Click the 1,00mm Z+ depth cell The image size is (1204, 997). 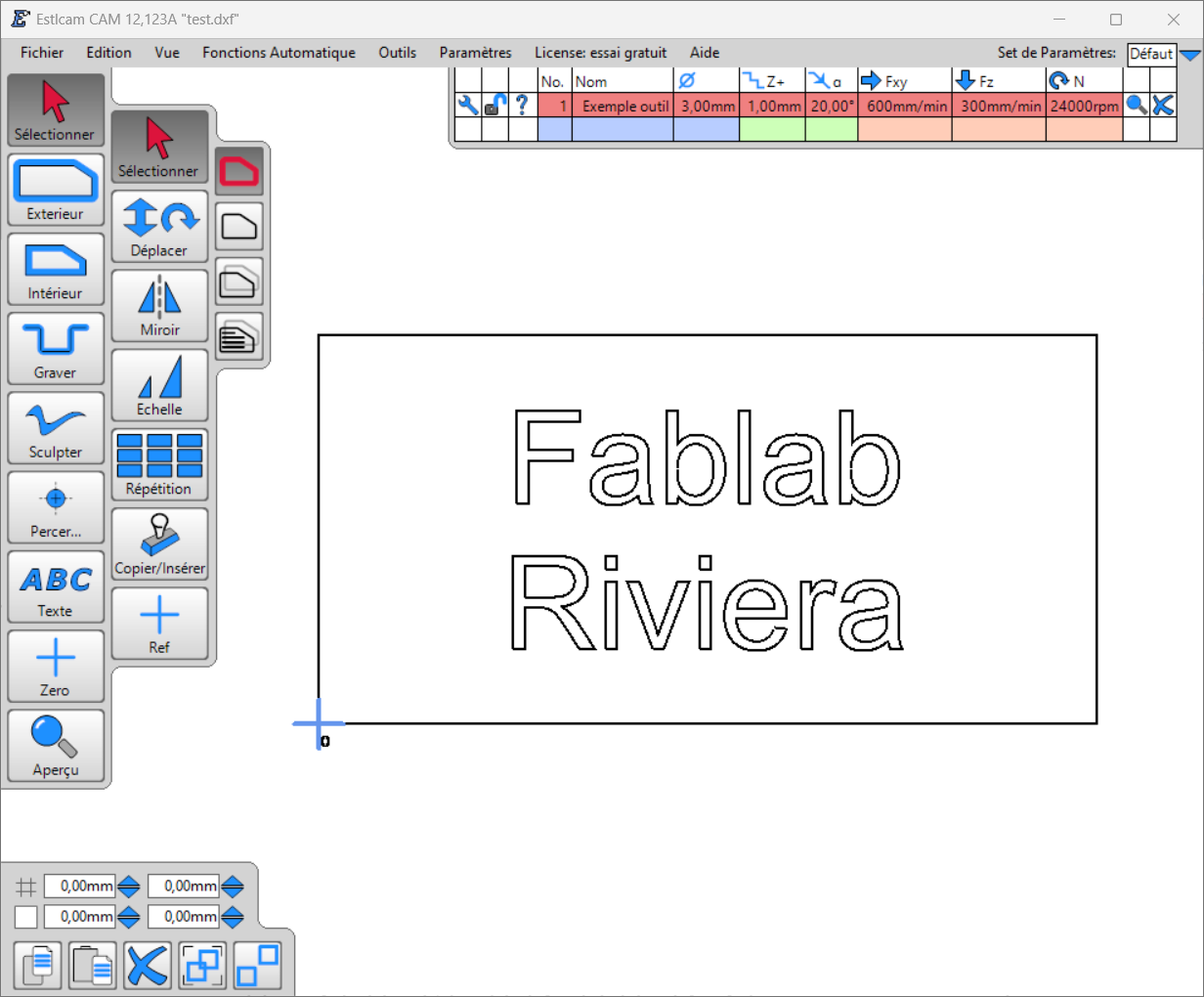click(x=773, y=106)
